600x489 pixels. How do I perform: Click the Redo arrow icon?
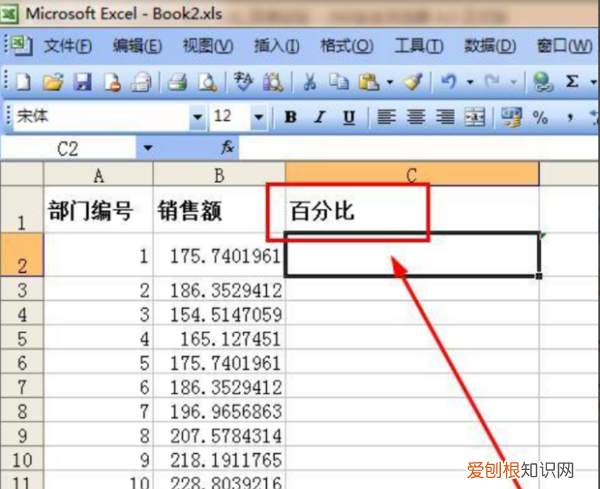(492, 82)
